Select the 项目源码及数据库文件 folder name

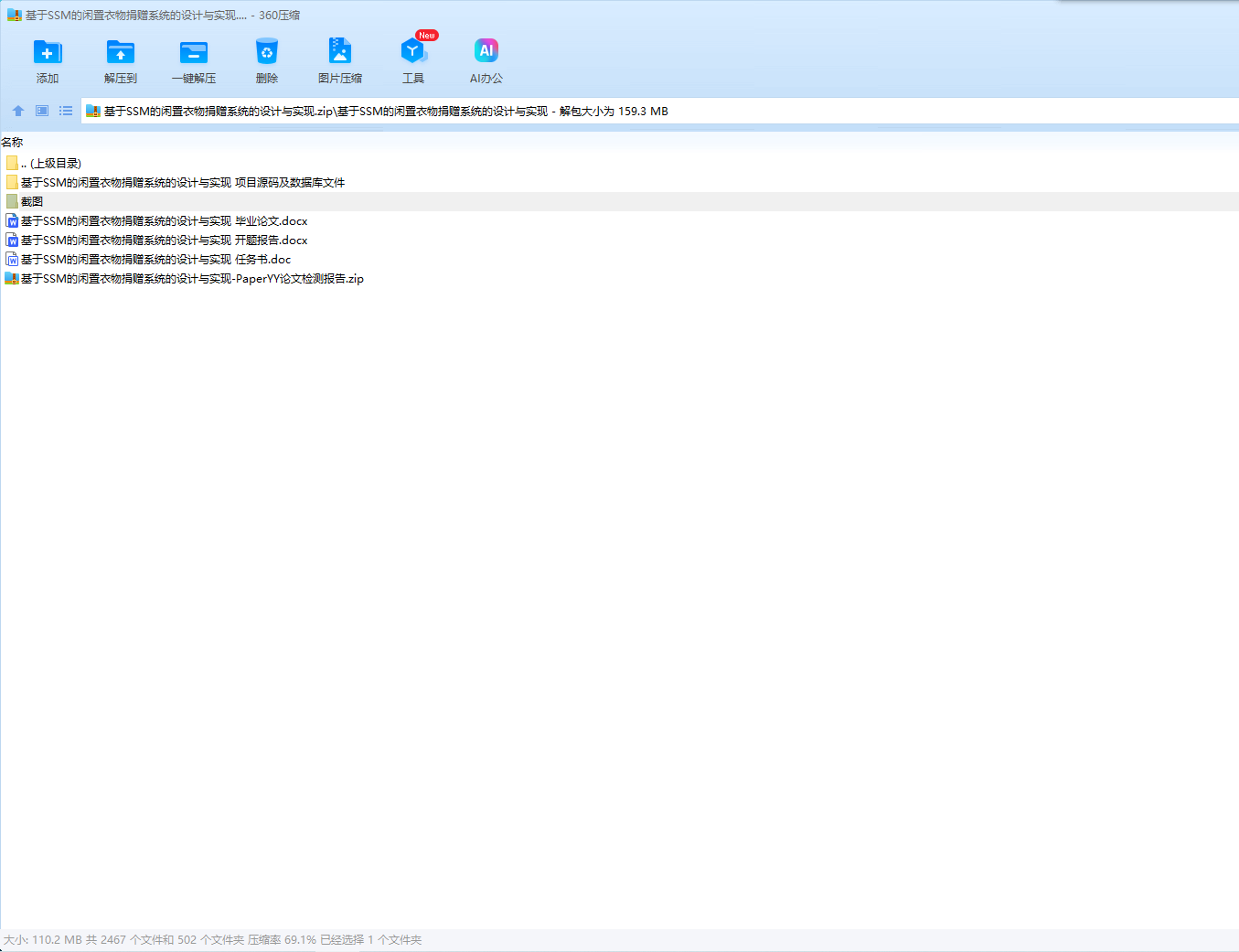click(x=183, y=182)
